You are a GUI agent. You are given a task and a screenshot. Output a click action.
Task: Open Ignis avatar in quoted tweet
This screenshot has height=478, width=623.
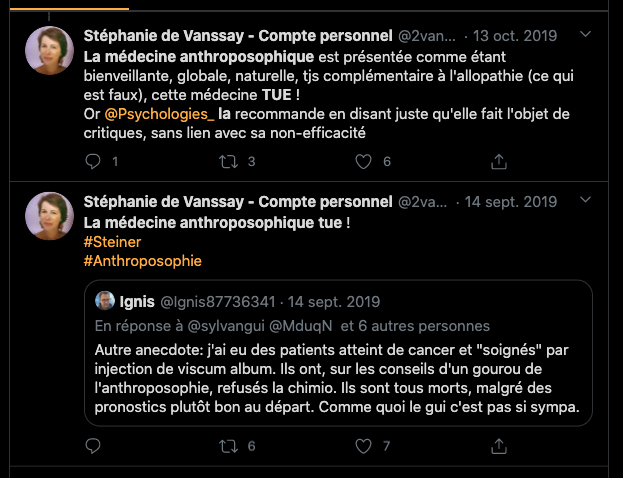click(x=104, y=301)
